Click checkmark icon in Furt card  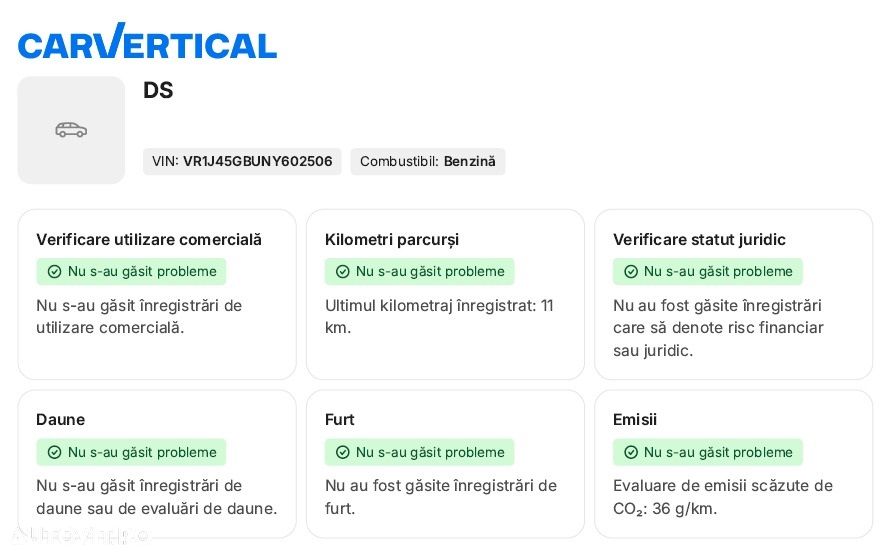343,452
